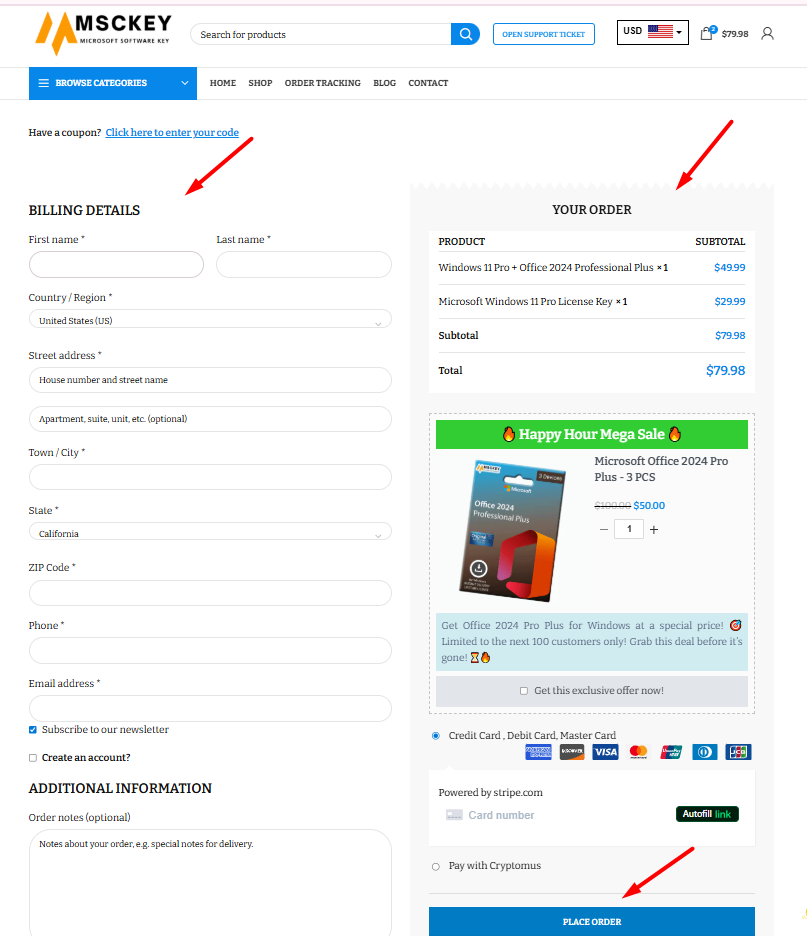
Task: Tick Get this exclusive offer now checkbox
Action: coord(524,691)
